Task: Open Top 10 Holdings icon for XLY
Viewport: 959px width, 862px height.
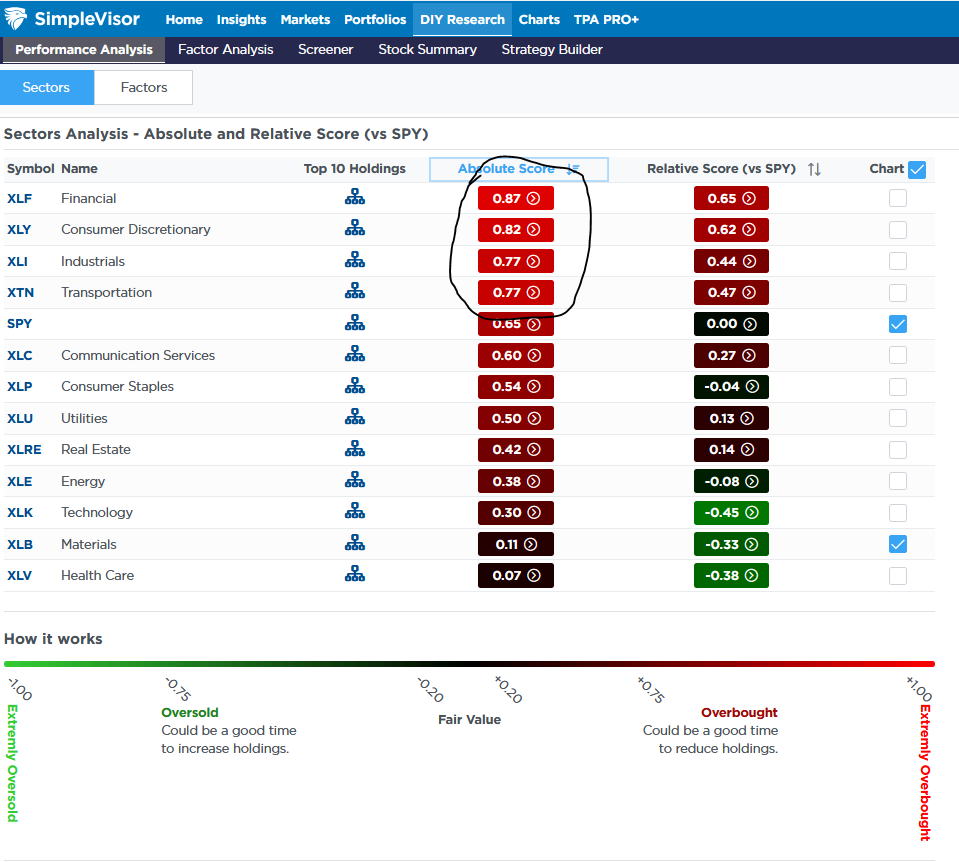Action: (355, 229)
